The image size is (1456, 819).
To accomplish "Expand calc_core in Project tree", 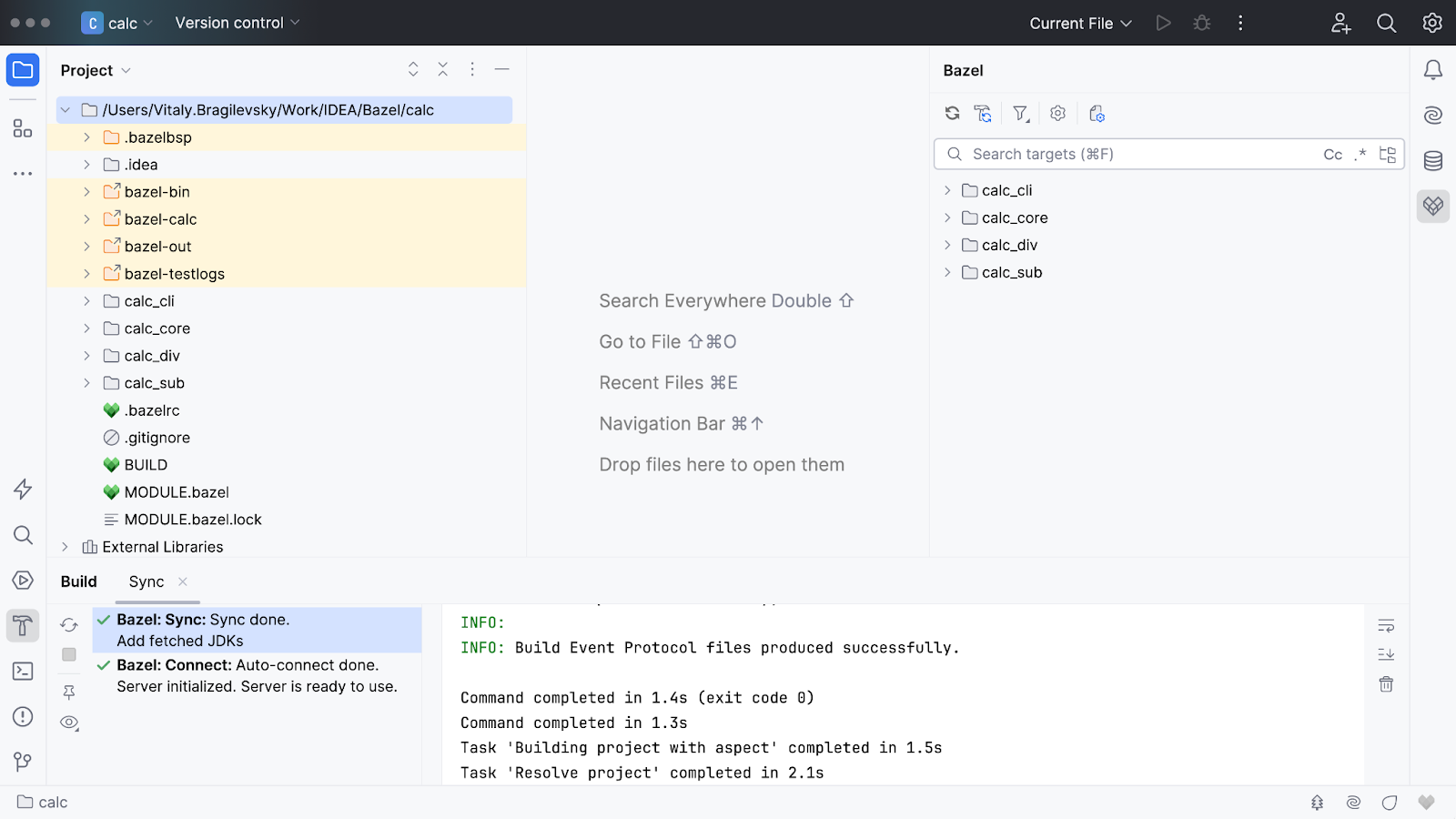I will click(86, 329).
